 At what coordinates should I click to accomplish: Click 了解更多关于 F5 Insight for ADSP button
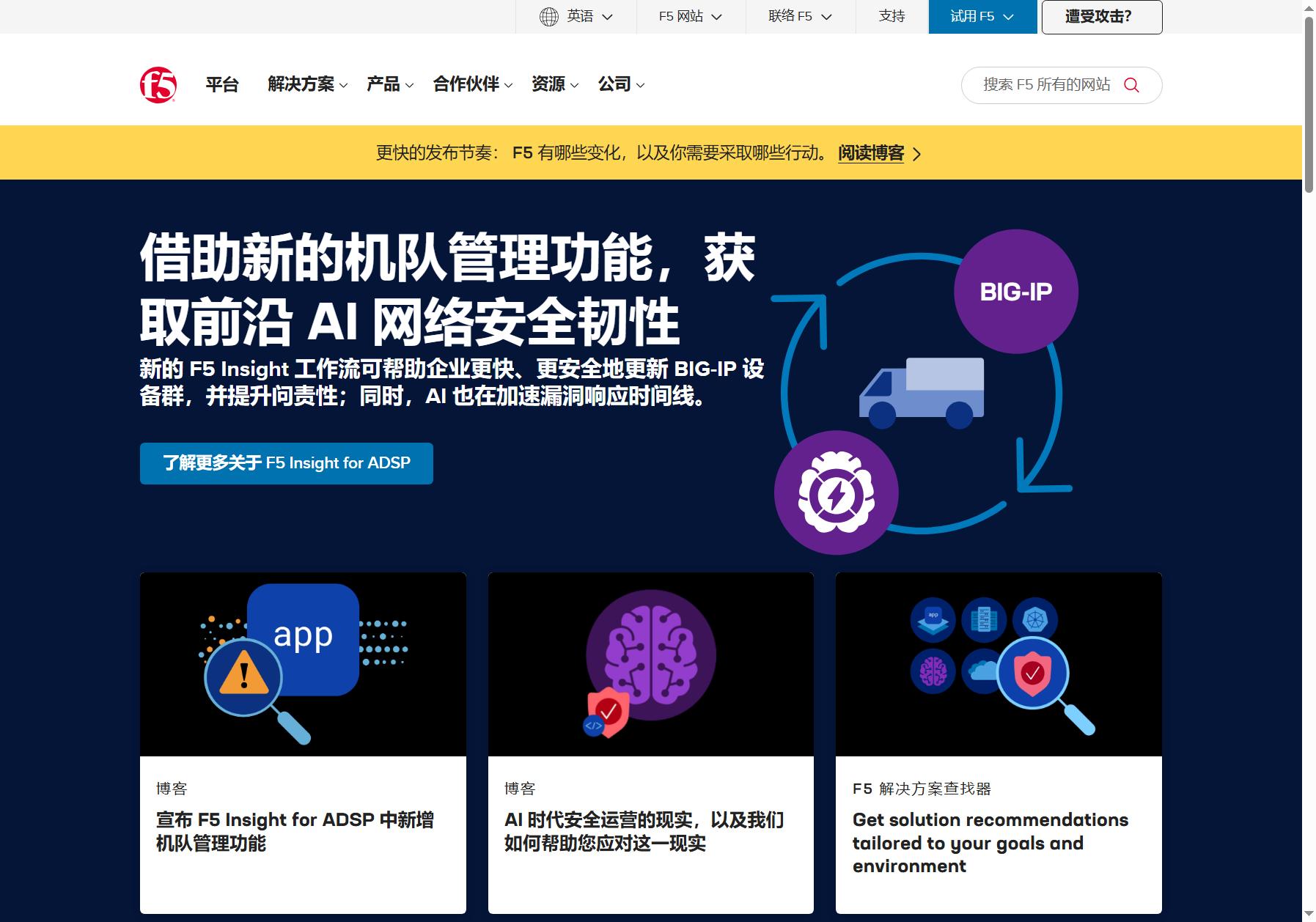pyautogui.click(x=287, y=463)
